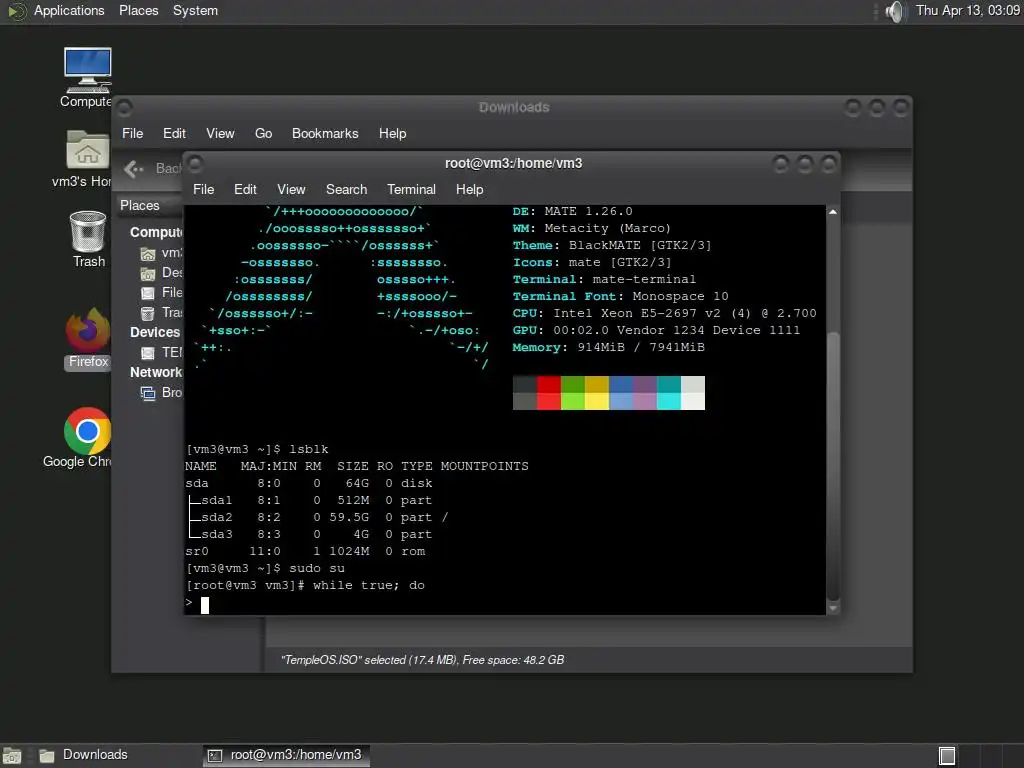Click the vm3 home icon in the Places sidebar
This screenshot has height=768, width=1024.
point(148,253)
